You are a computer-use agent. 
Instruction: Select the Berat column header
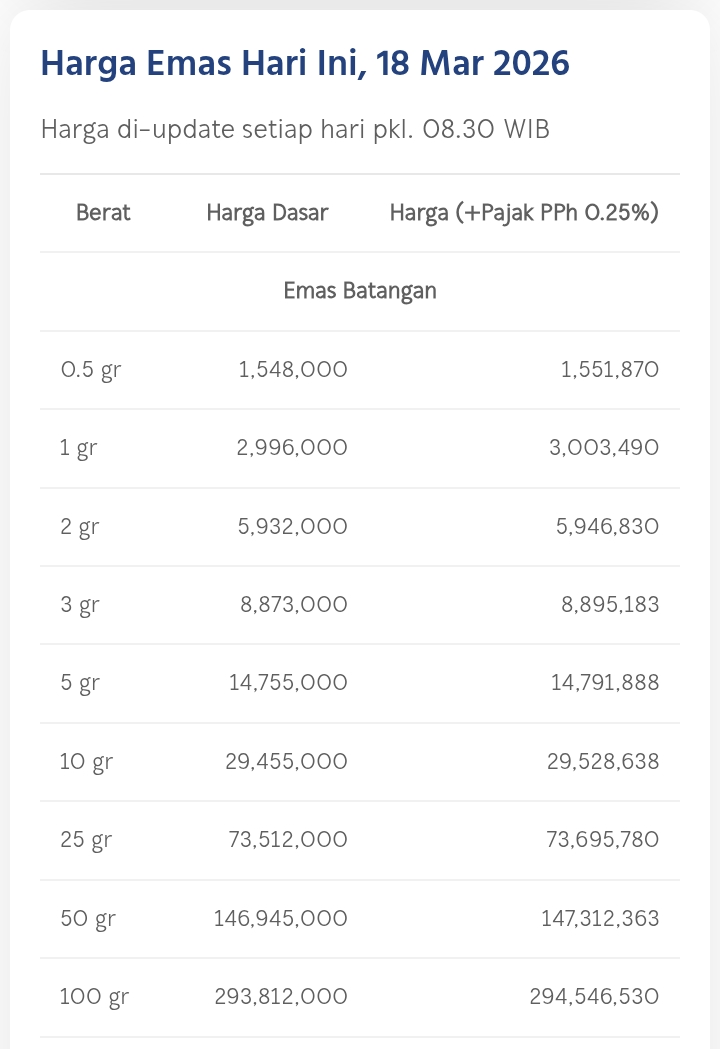pos(103,213)
